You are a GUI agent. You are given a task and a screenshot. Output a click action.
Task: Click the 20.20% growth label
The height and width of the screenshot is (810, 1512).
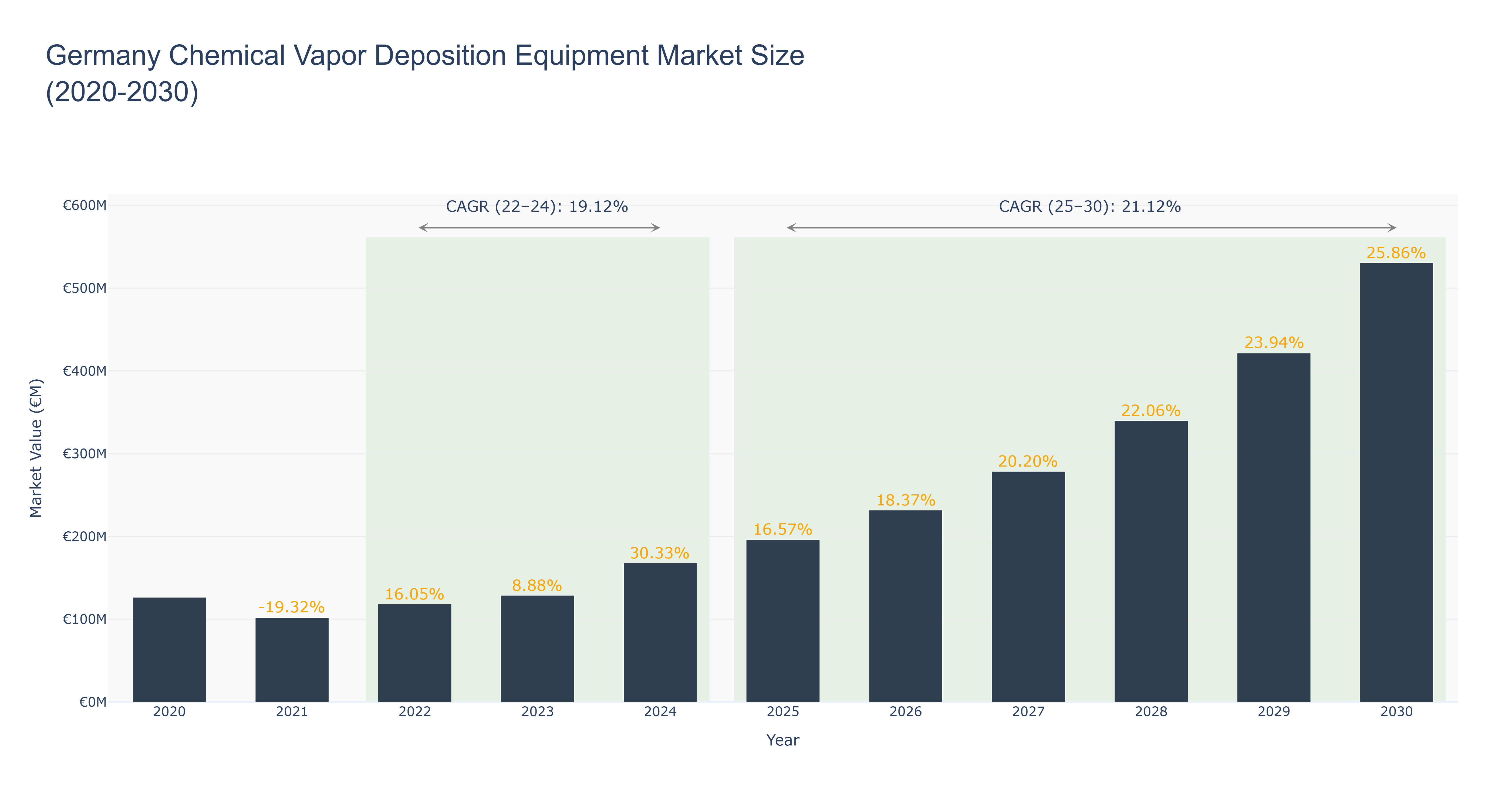pyautogui.click(x=1028, y=461)
